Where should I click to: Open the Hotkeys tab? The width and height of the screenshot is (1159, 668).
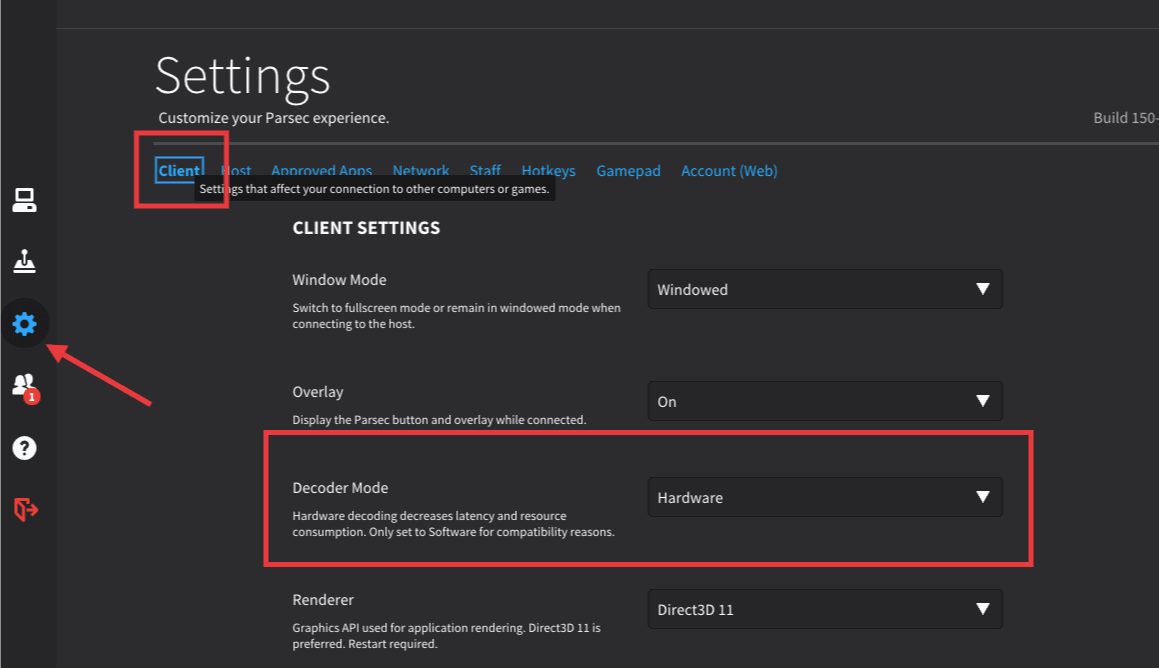[548, 171]
